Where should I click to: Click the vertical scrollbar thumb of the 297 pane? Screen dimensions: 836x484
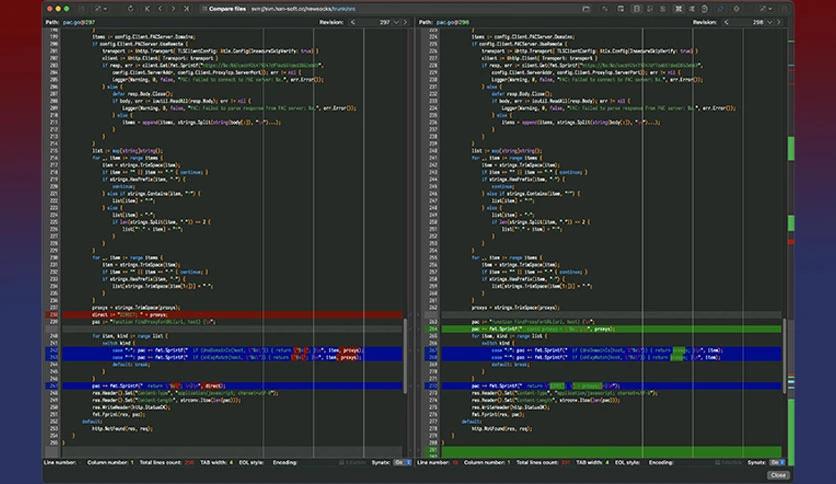coord(405,356)
